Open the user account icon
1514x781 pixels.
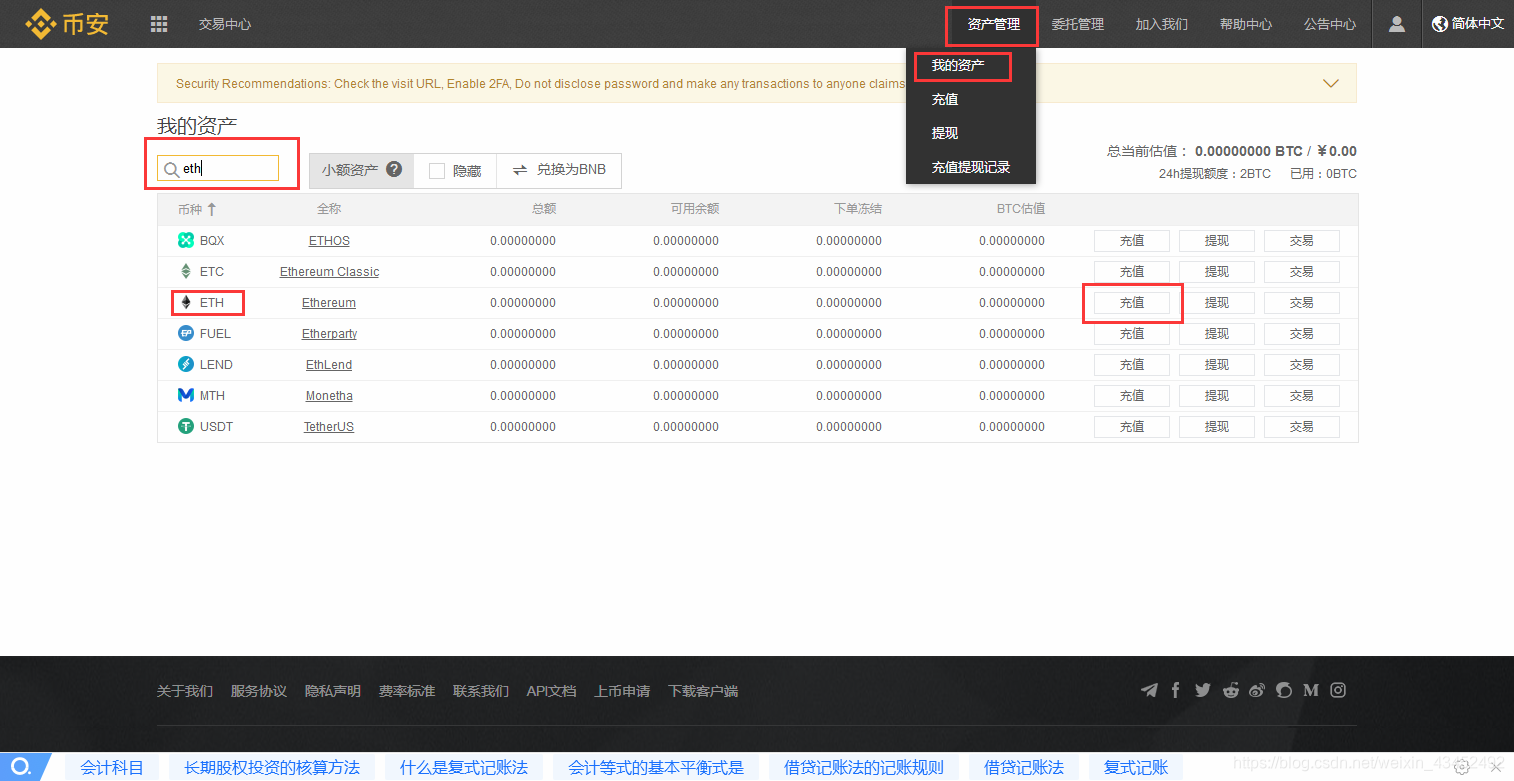pos(1397,24)
